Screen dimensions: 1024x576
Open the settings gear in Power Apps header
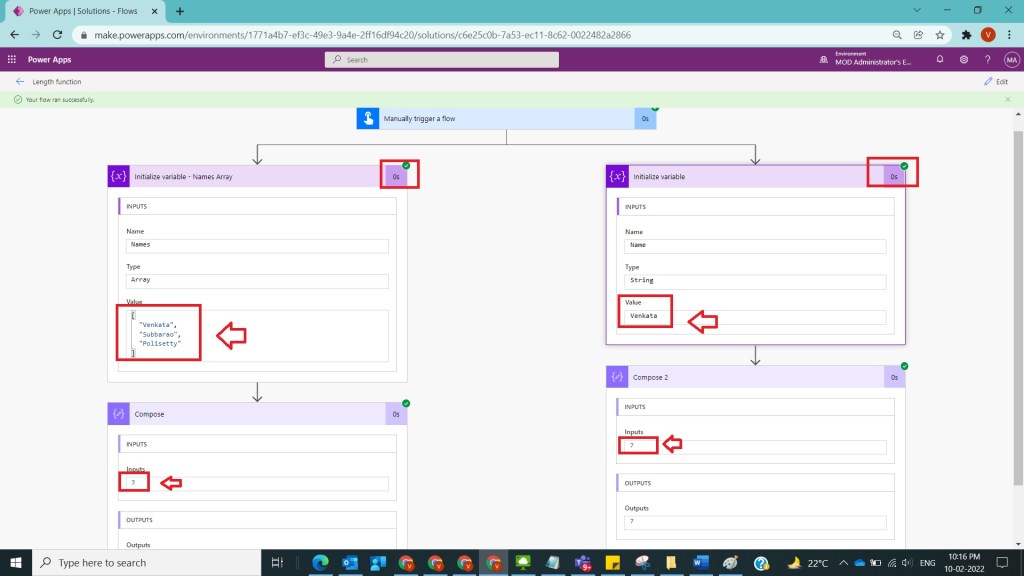click(x=964, y=60)
